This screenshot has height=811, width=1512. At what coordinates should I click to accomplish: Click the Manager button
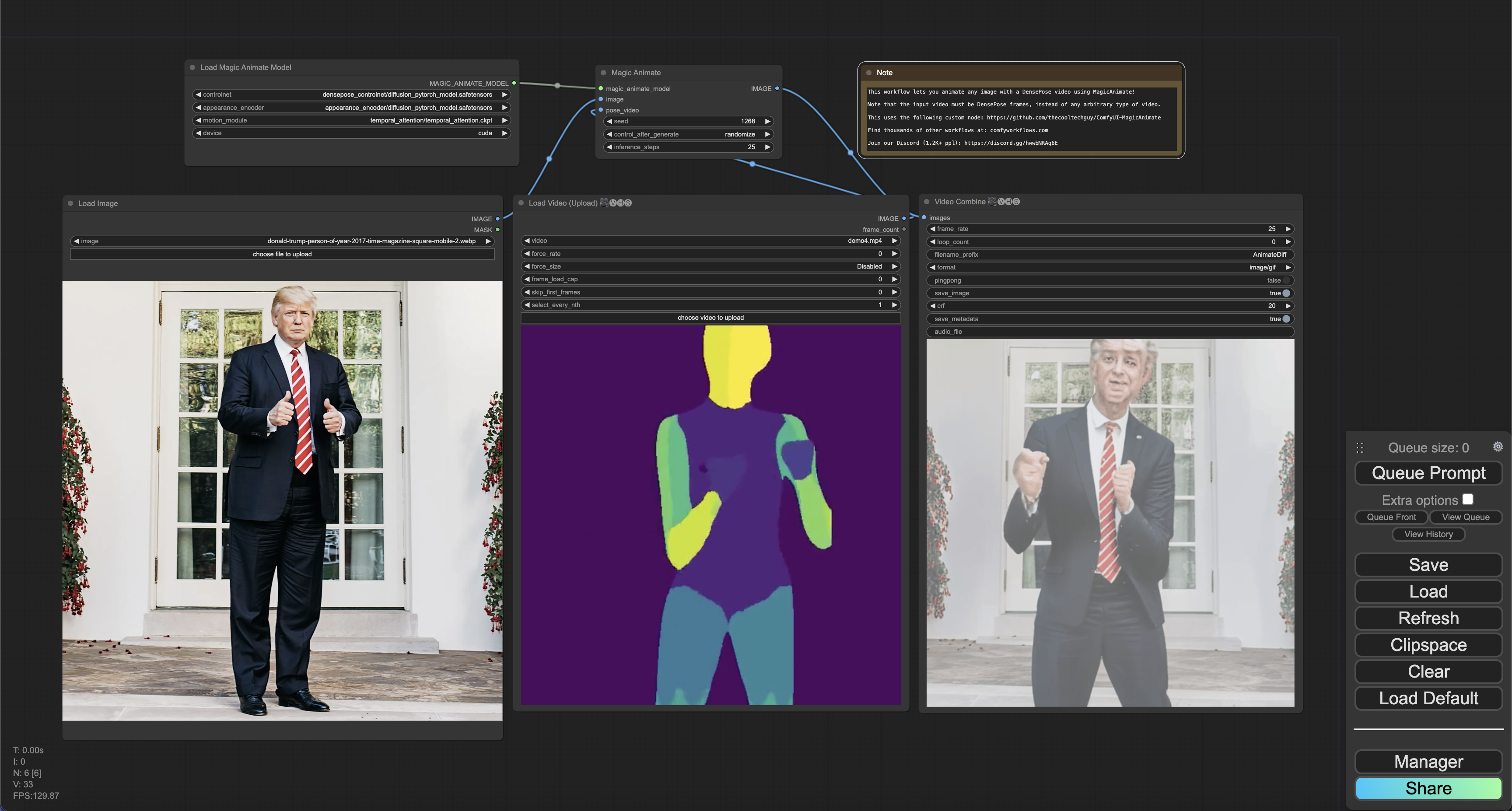pyautogui.click(x=1428, y=762)
